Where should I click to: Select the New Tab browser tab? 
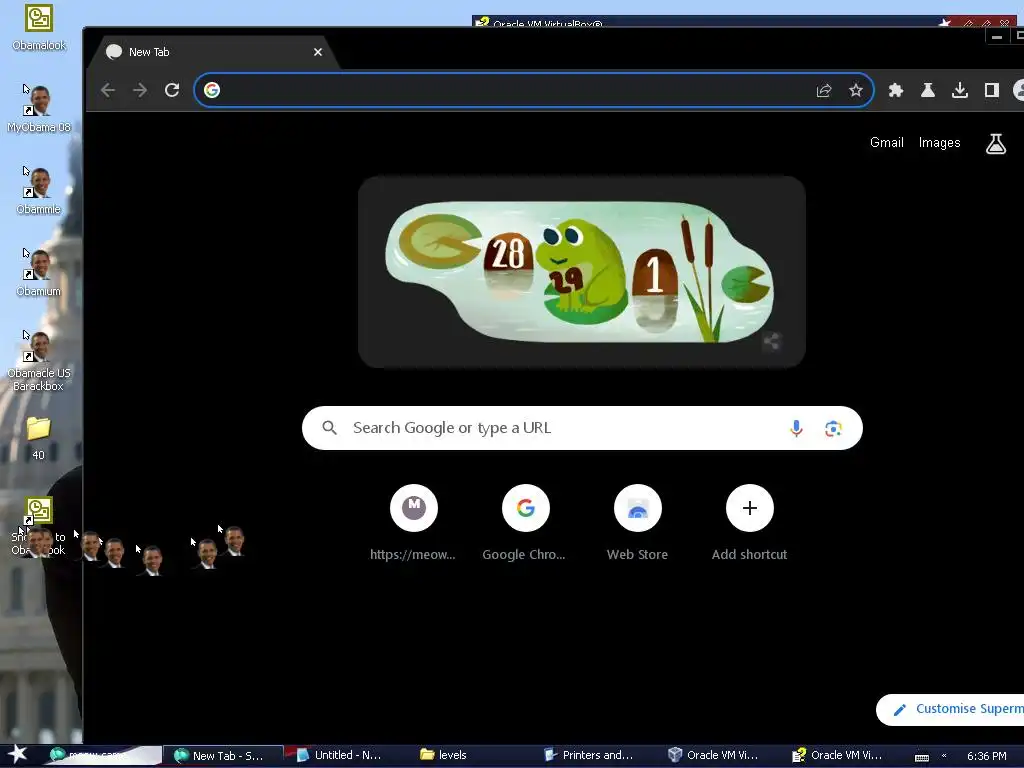[x=212, y=52]
